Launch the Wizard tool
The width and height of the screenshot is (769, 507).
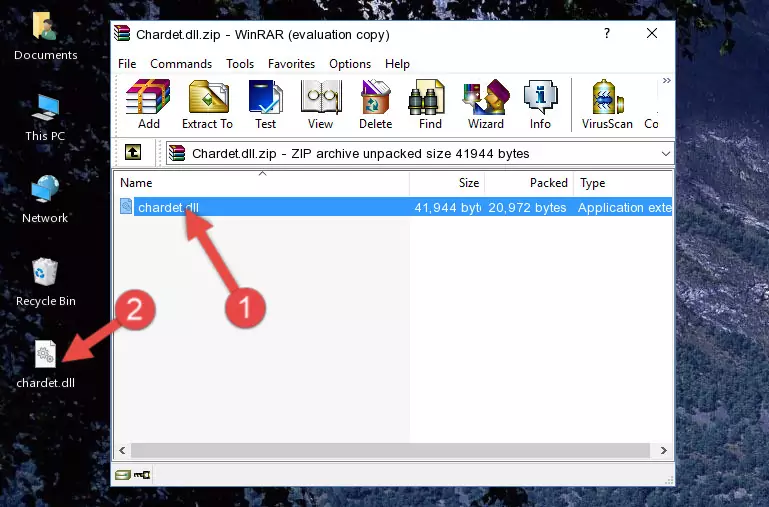tap(486, 104)
